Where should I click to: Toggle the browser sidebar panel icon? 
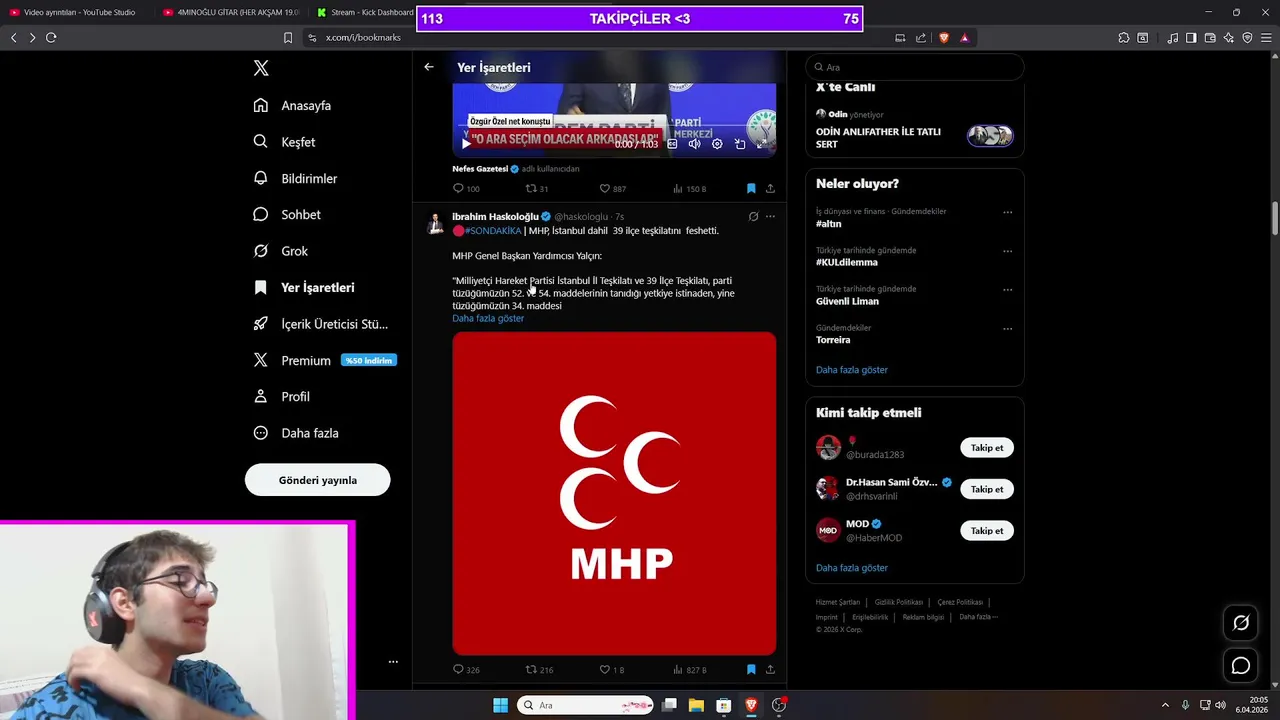click(1191, 38)
